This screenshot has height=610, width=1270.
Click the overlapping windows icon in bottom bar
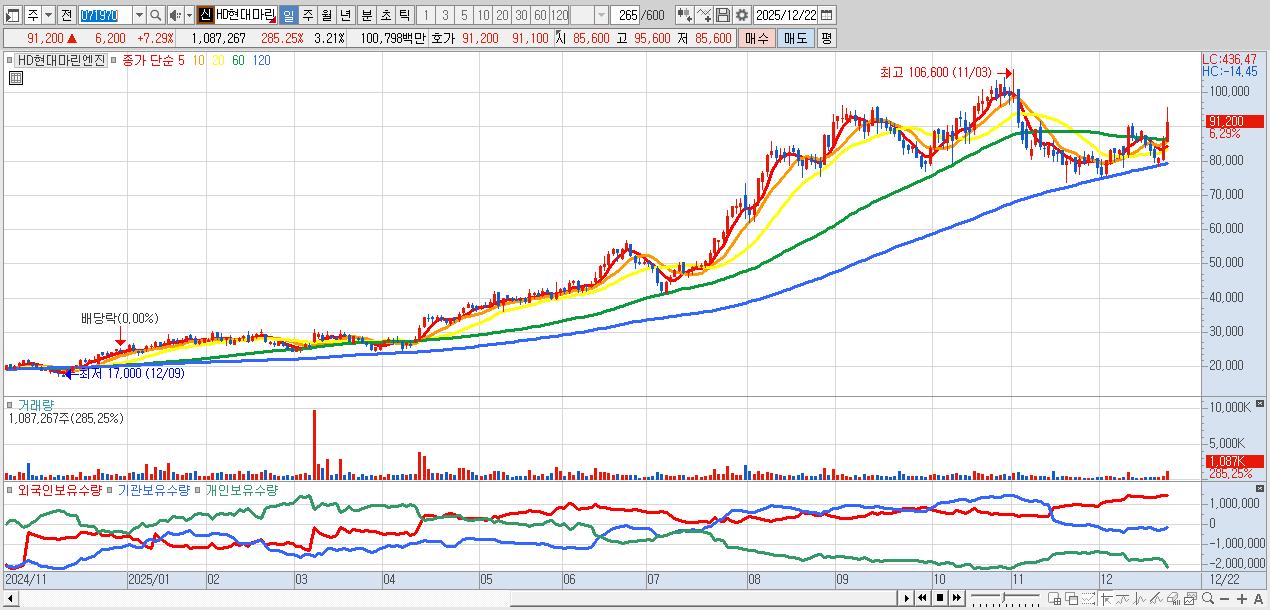1071,598
